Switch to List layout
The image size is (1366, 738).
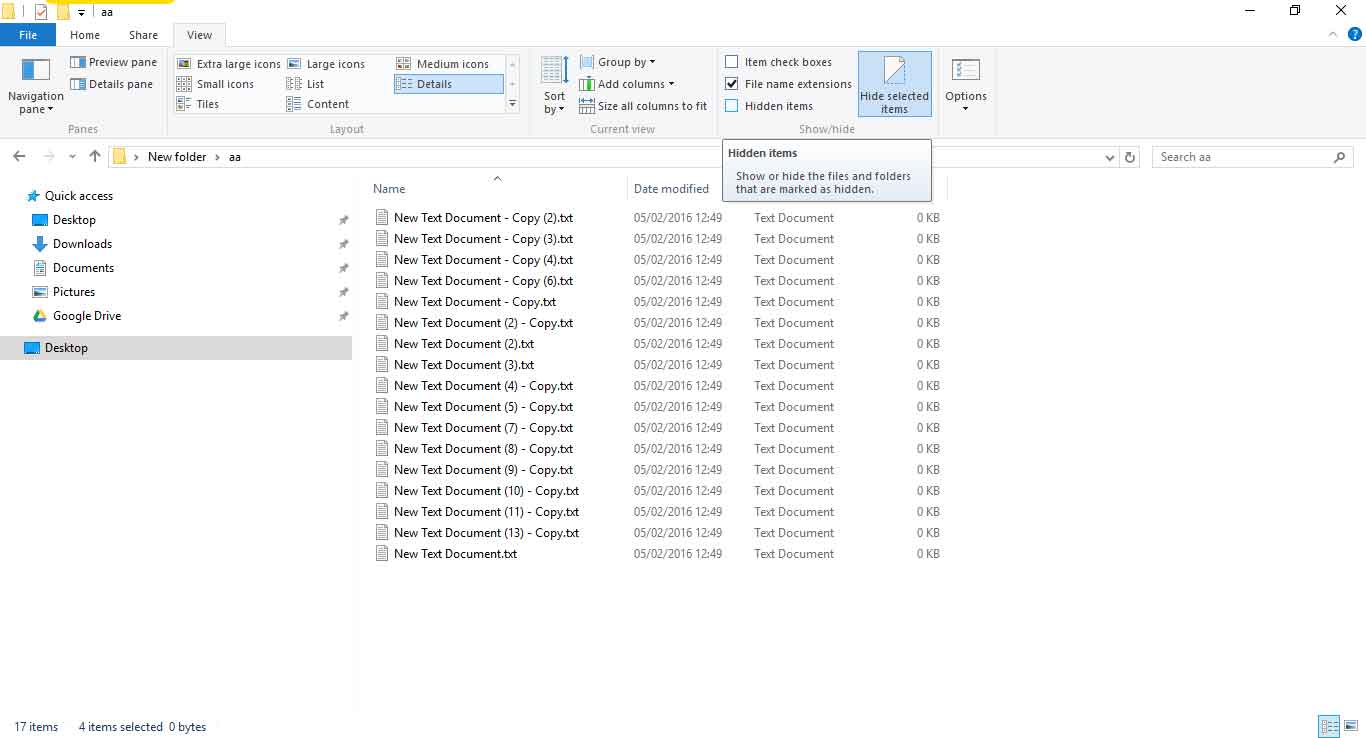(306, 84)
